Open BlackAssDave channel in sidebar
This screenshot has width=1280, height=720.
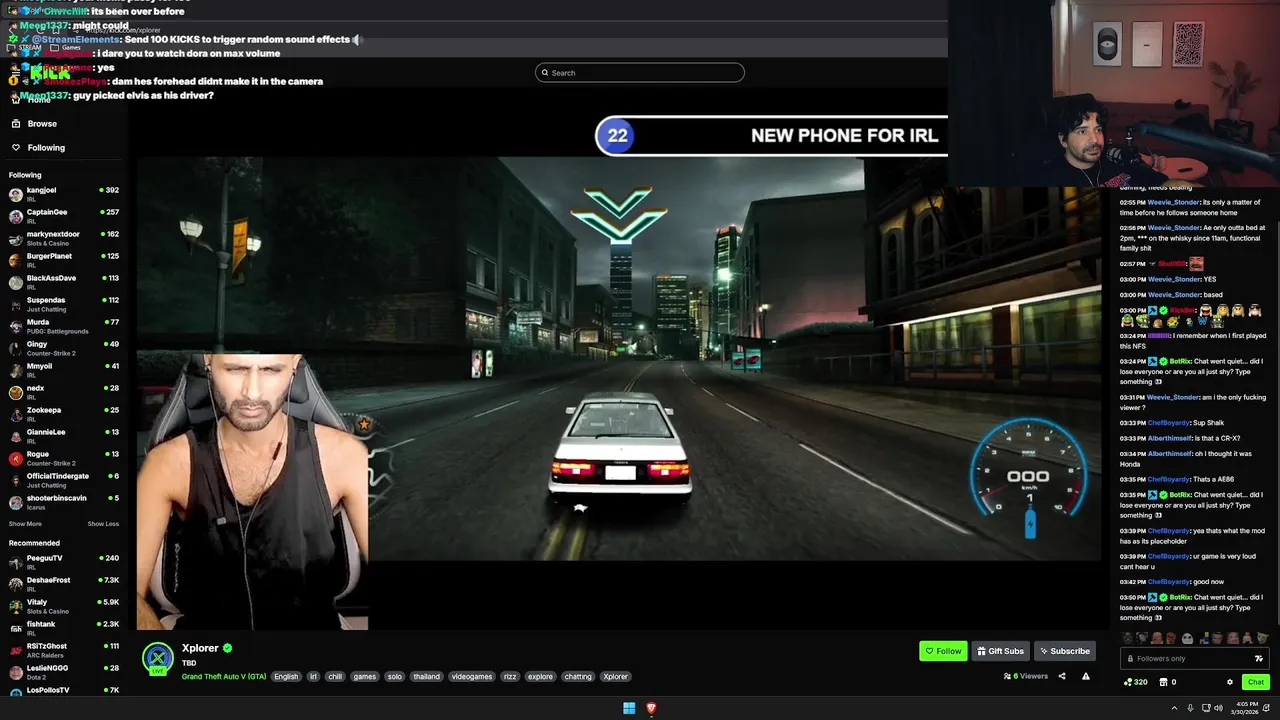click(64, 282)
